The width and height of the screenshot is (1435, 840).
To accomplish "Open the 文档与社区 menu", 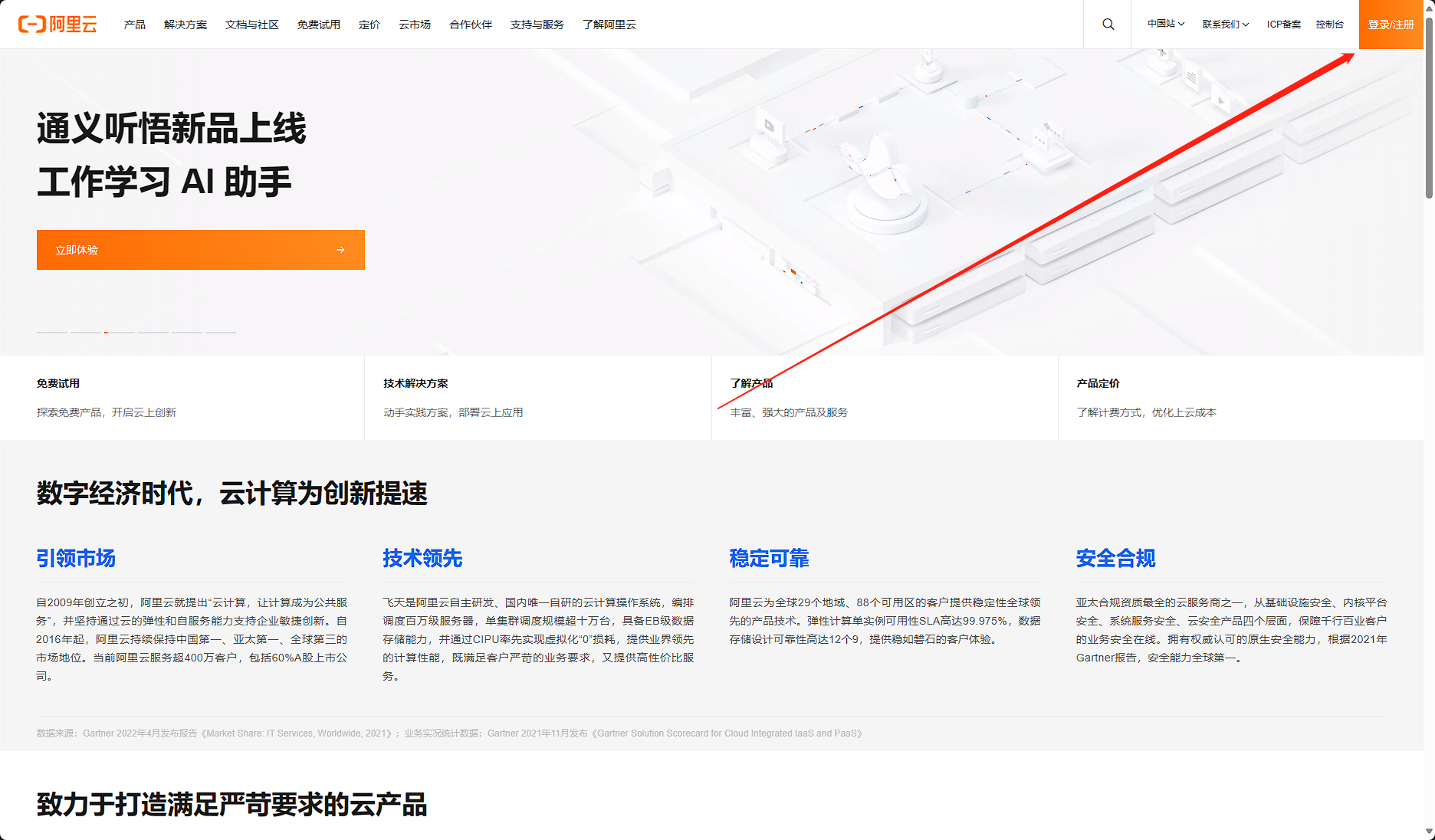I will pyautogui.click(x=252, y=25).
